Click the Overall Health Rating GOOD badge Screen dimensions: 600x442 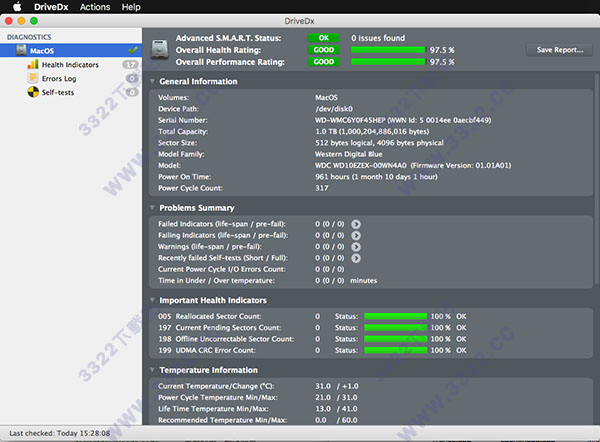(x=324, y=50)
